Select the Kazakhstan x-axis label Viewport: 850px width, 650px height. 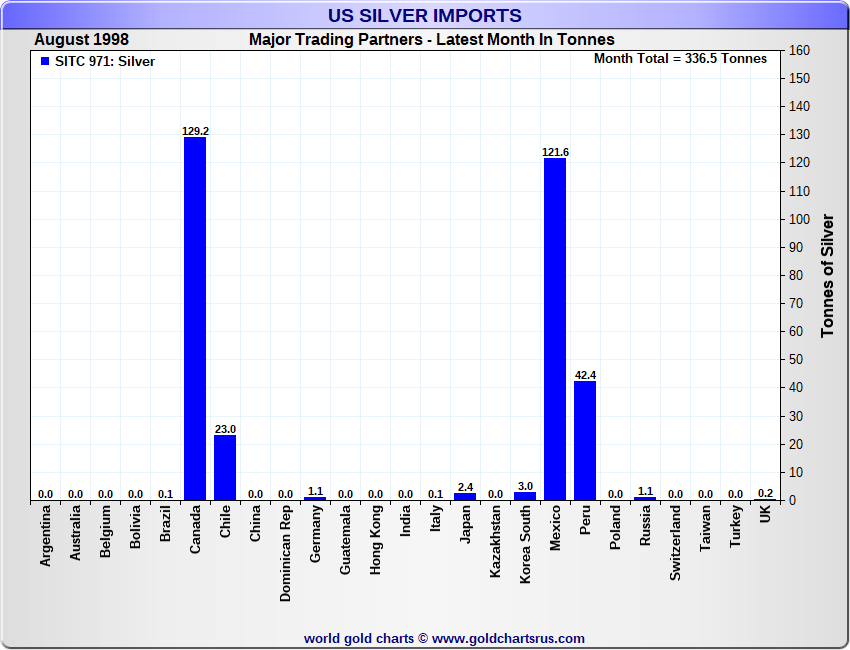point(495,541)
